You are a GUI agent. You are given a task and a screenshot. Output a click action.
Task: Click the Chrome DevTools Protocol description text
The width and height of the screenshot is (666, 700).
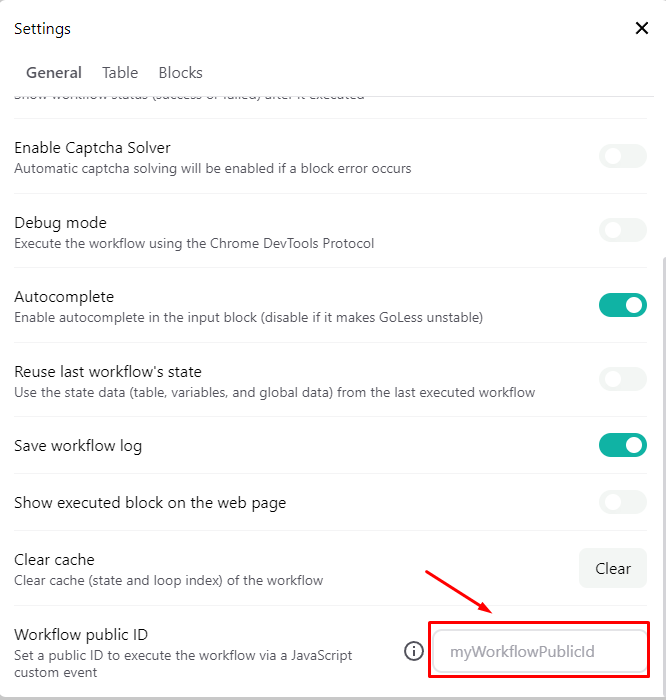click(x=194, y=243)
